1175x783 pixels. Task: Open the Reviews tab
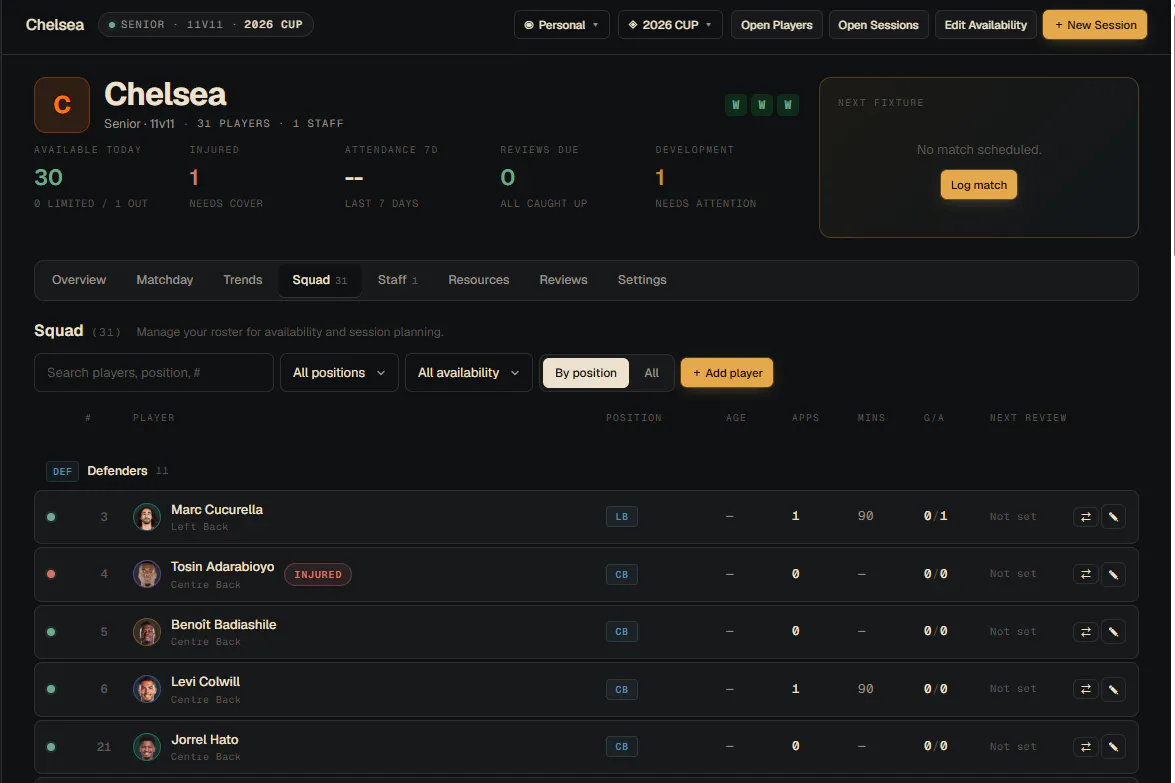[x=564, y=279]
